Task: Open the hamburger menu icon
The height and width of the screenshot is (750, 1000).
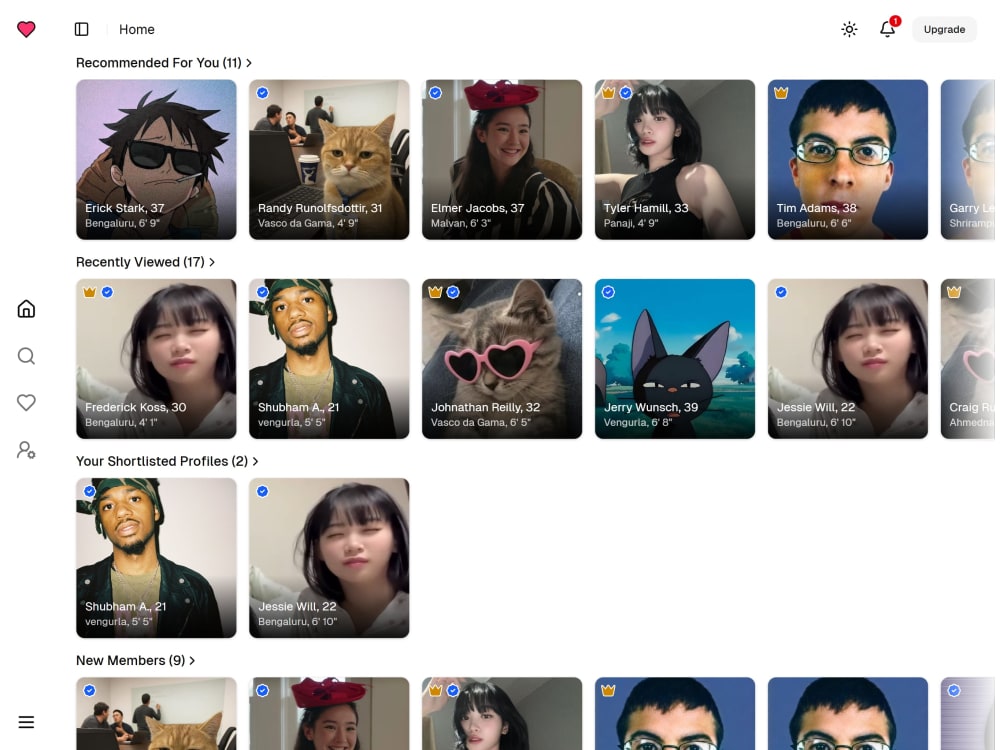Action: pos(26,722)
